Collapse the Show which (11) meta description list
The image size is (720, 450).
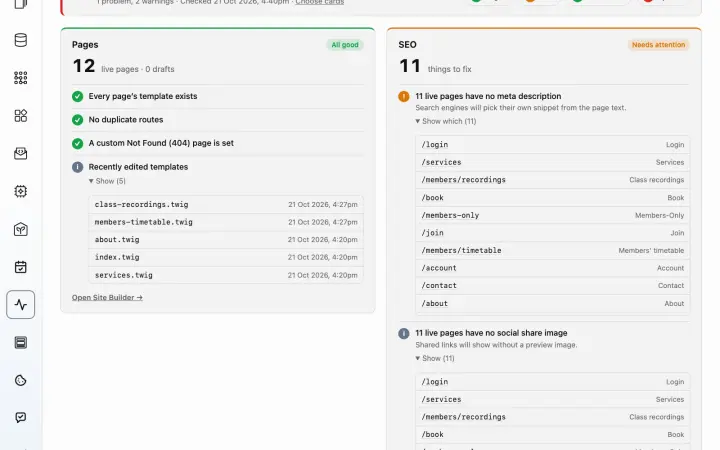[446, 121]
